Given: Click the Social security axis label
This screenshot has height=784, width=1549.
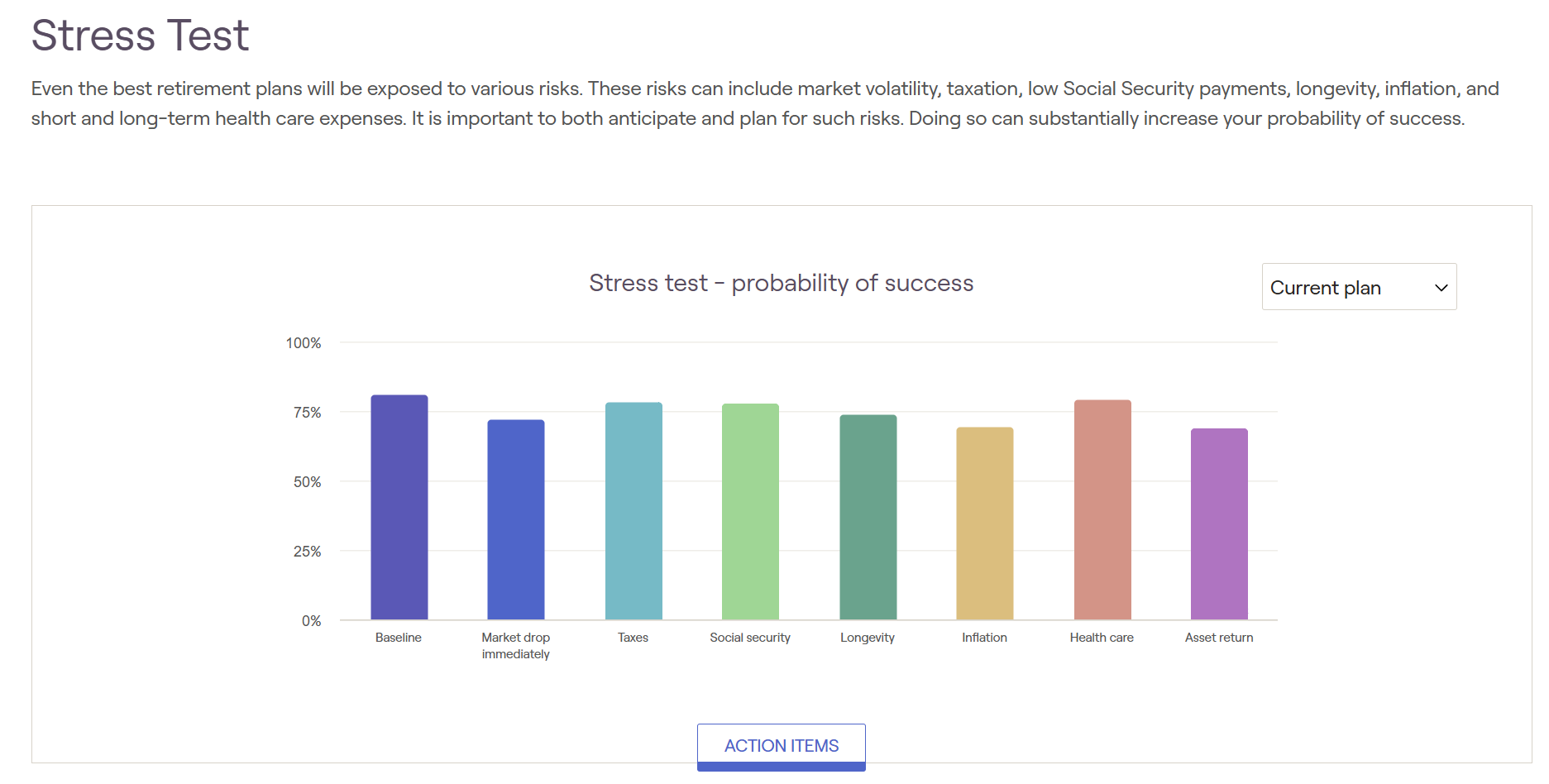Looking at the screenshot, I should [x=750, y=638].
